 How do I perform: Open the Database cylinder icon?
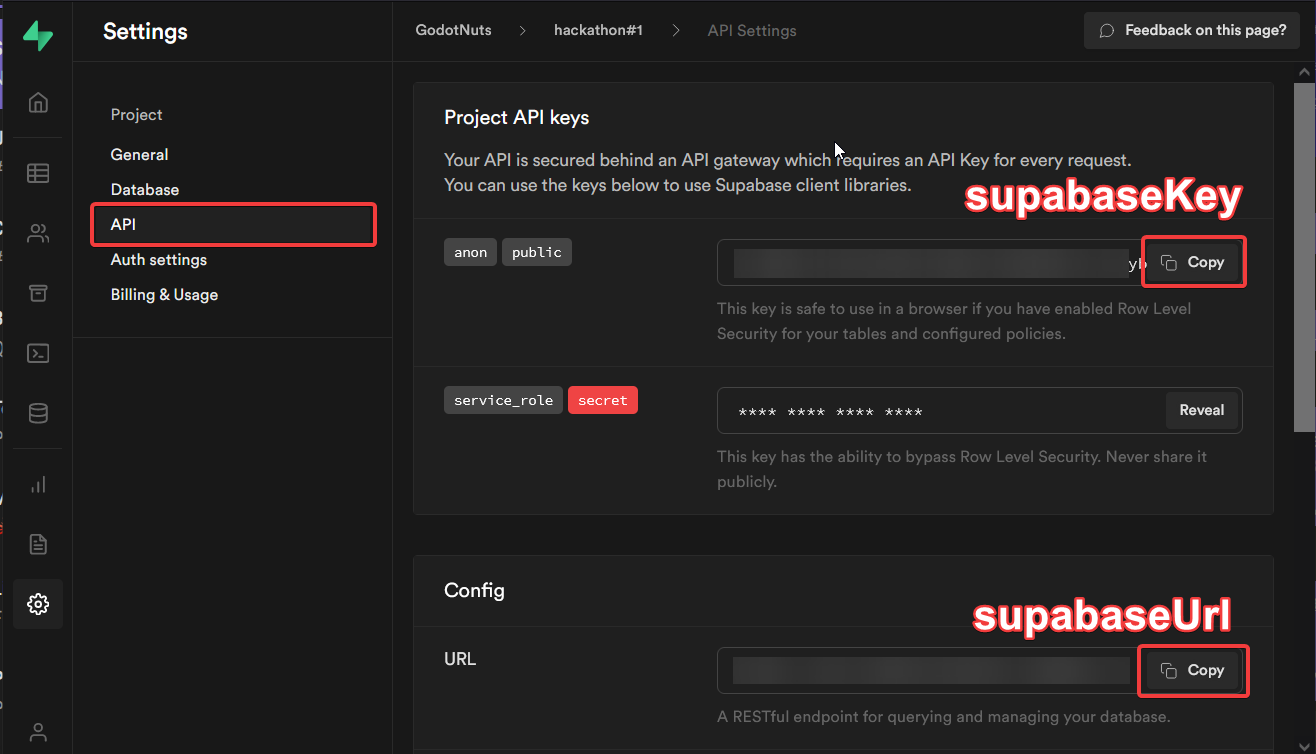point(38,413)
